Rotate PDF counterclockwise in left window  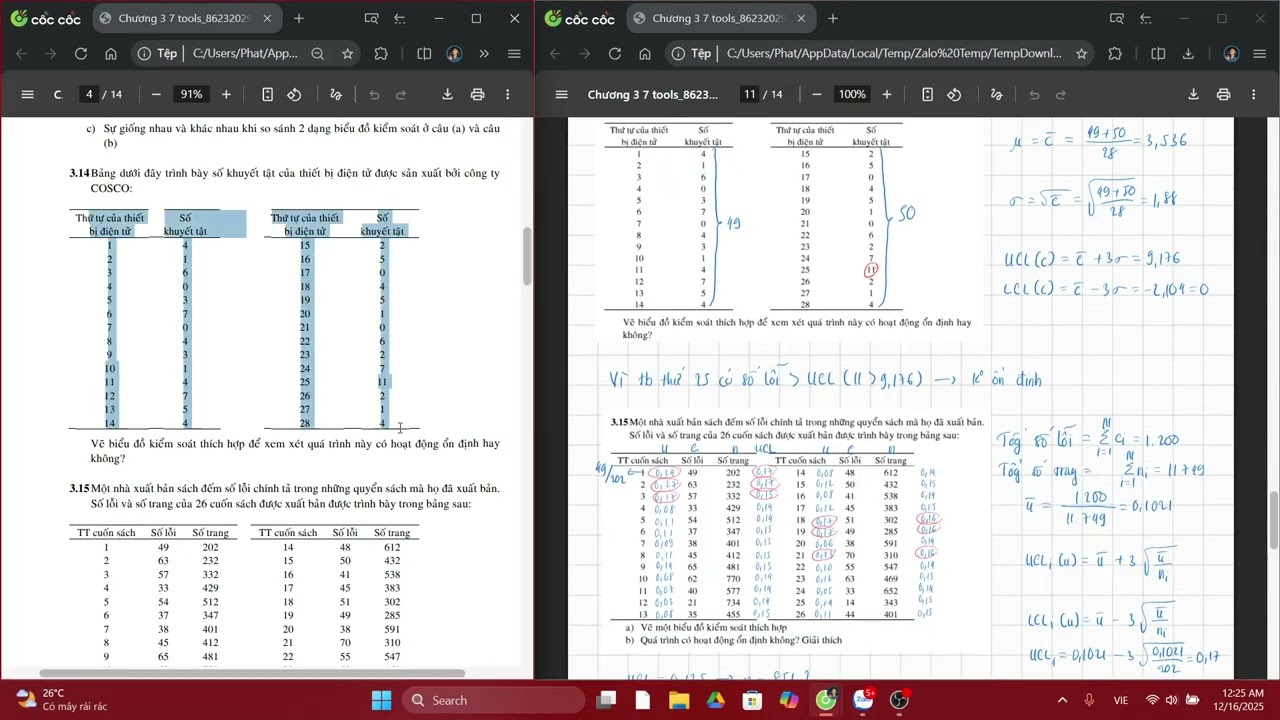coord(294,94)
